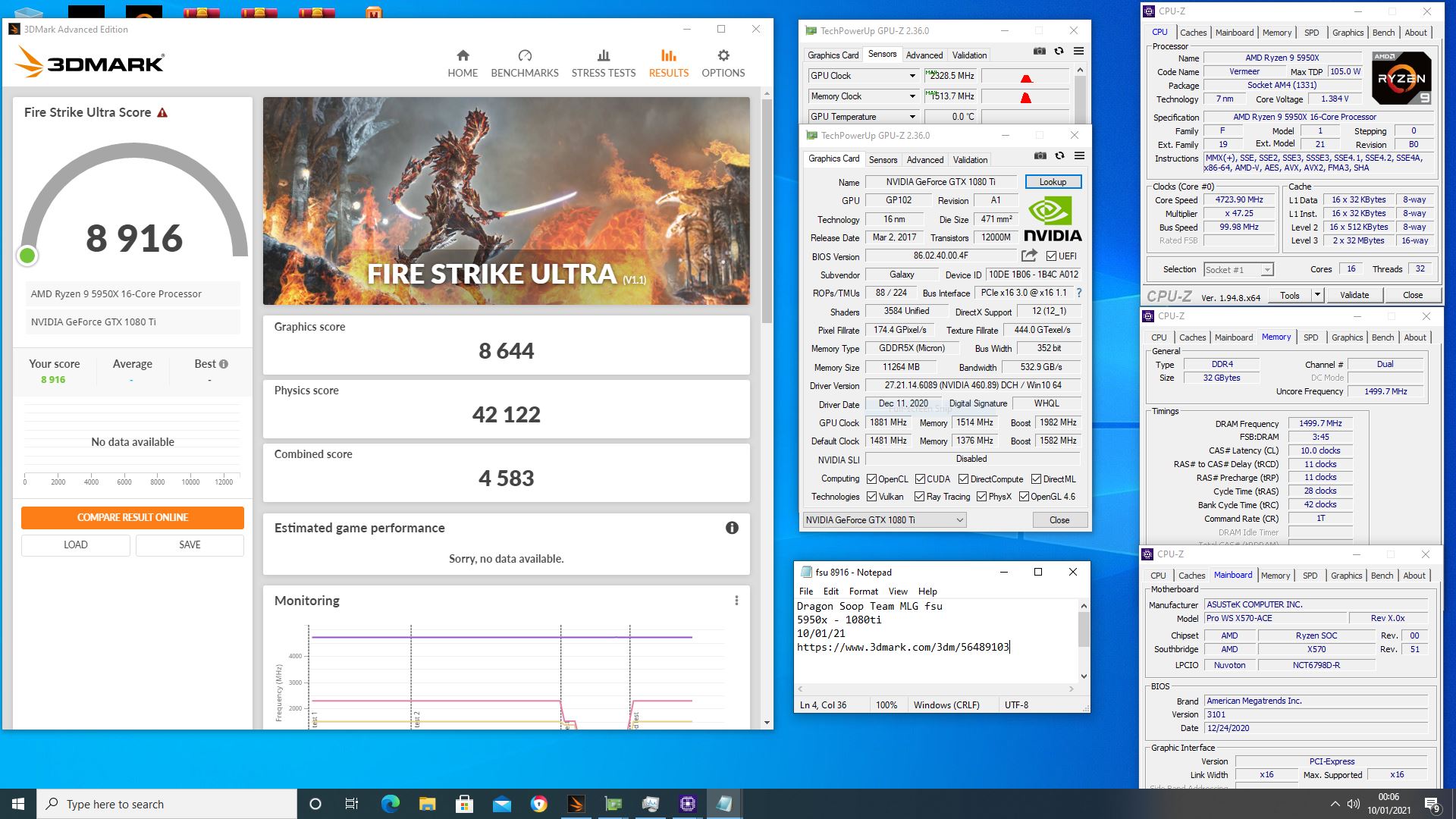Open the Estimated game performance info icon
Screen dimensions: 1456x819
point(732,528)
